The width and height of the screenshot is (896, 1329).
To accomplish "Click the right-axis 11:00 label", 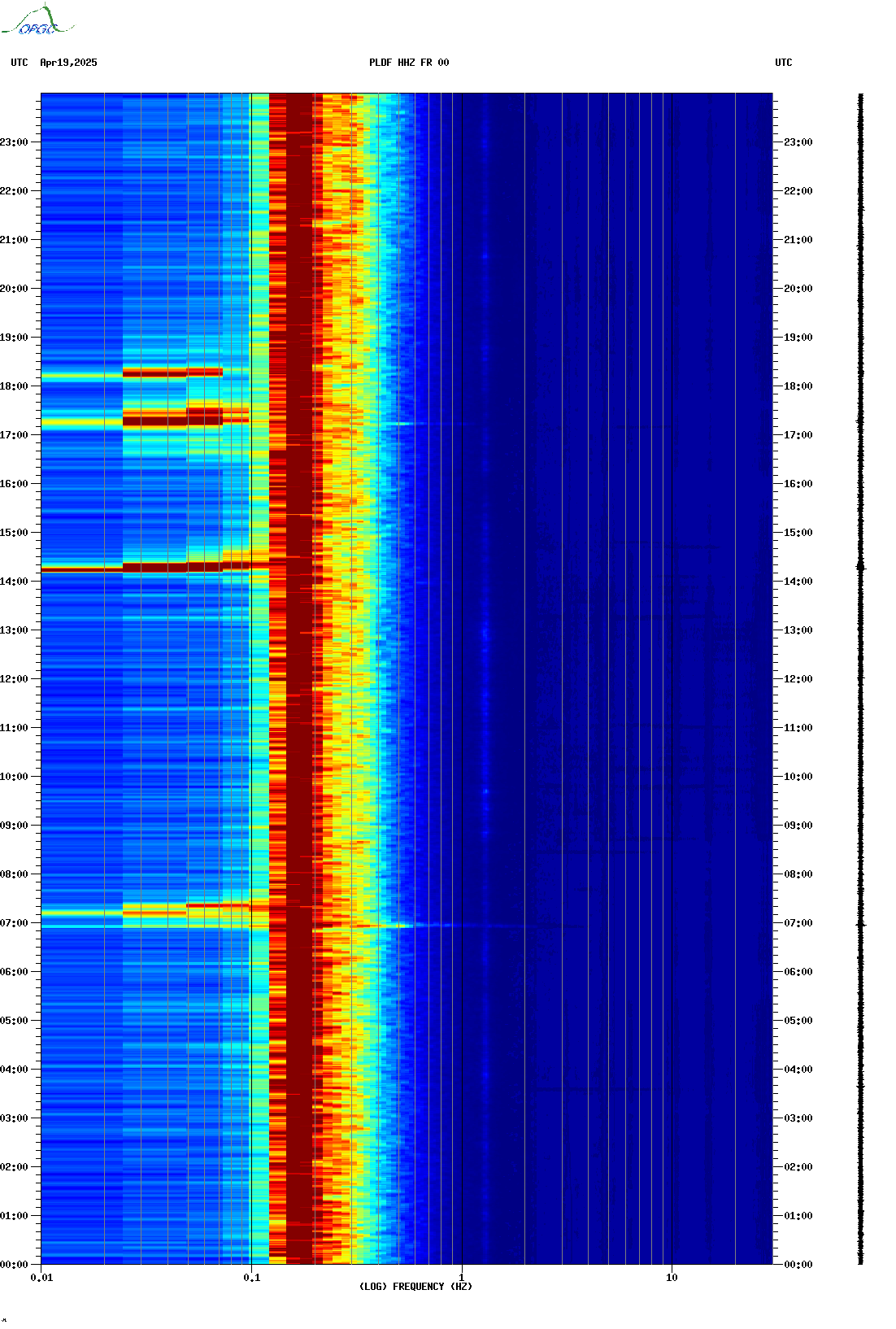I will 798,728.
